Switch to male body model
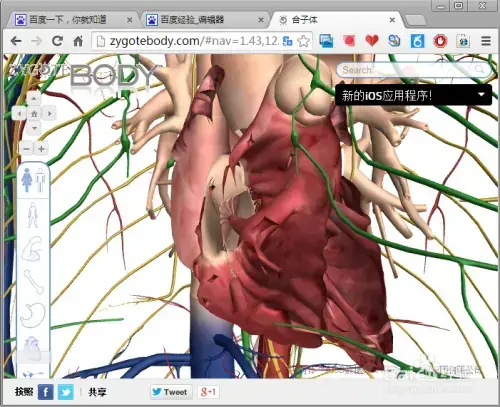500x407 pixels. tap(40, 180)
